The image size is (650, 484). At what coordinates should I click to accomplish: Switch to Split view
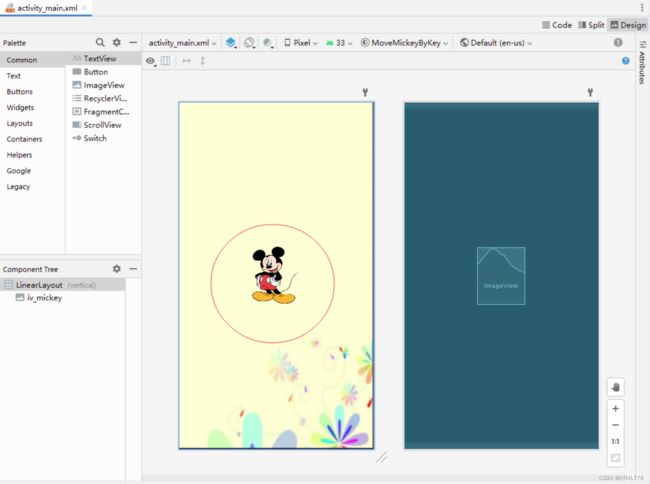pyautogui.click(x=592, y=25)
